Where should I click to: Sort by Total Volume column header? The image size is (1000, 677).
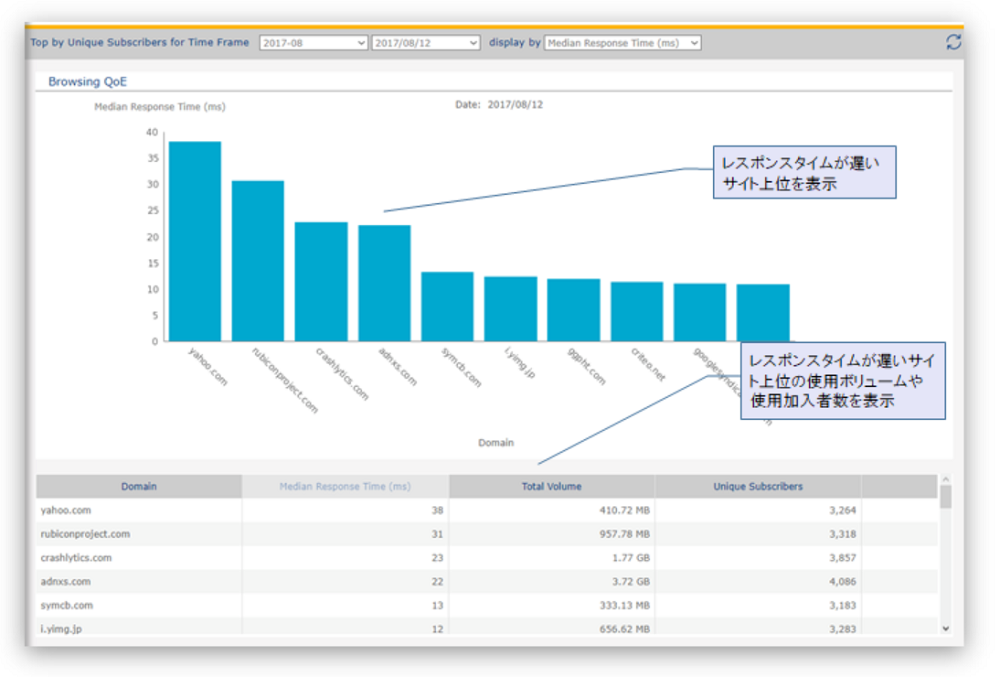pos(552,486)
